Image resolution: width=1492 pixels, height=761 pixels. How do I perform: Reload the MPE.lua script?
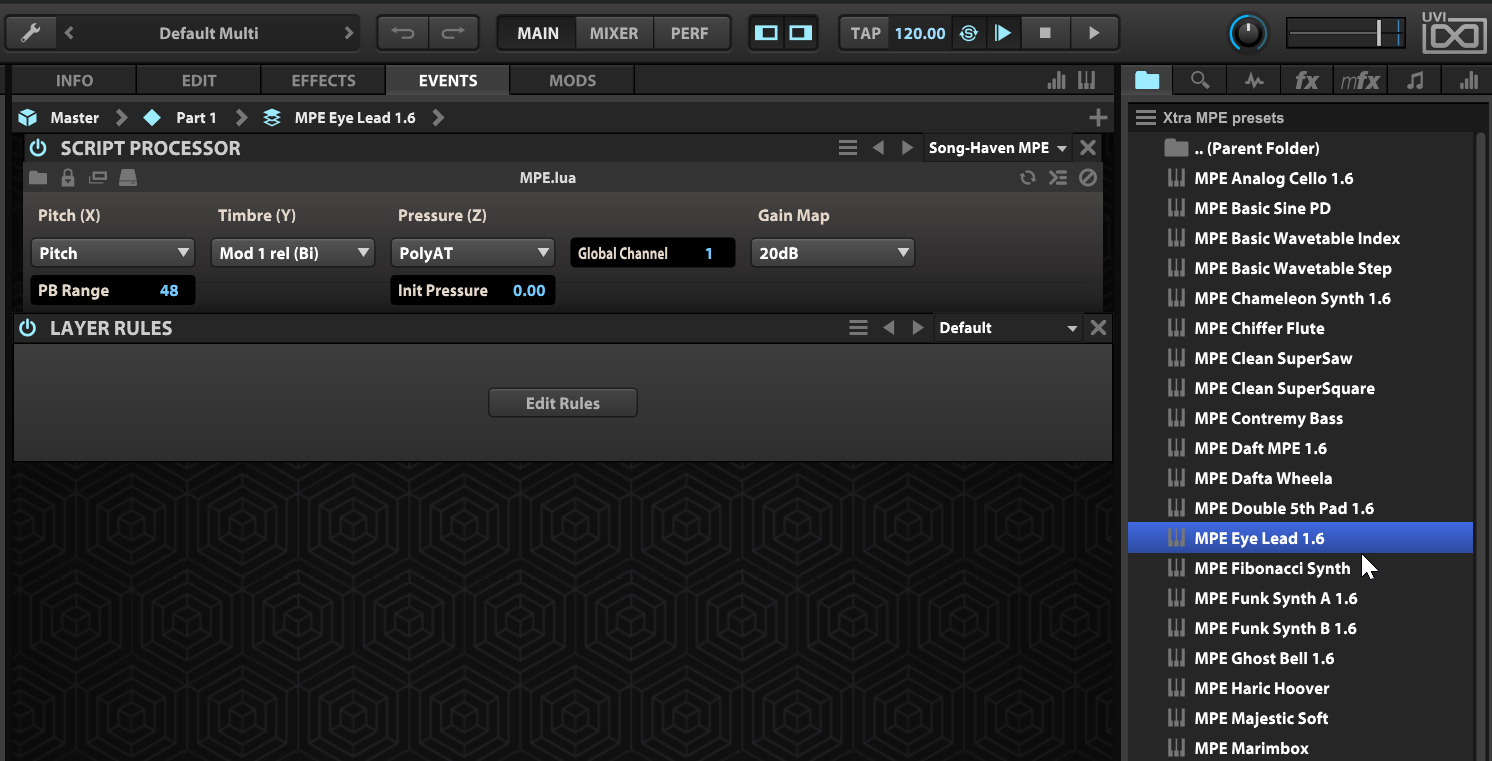[1027, 178]
